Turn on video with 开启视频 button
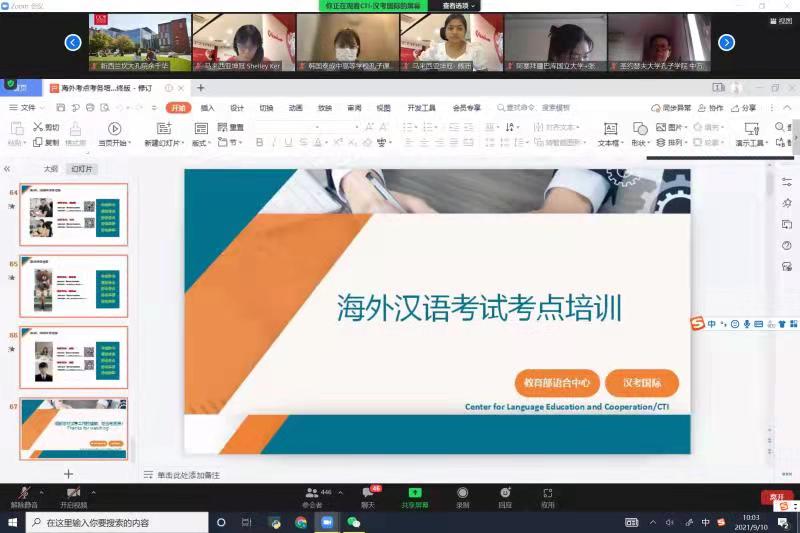This screenshot has width=800, height=533. pyautogui.click(x=72, y=494)
